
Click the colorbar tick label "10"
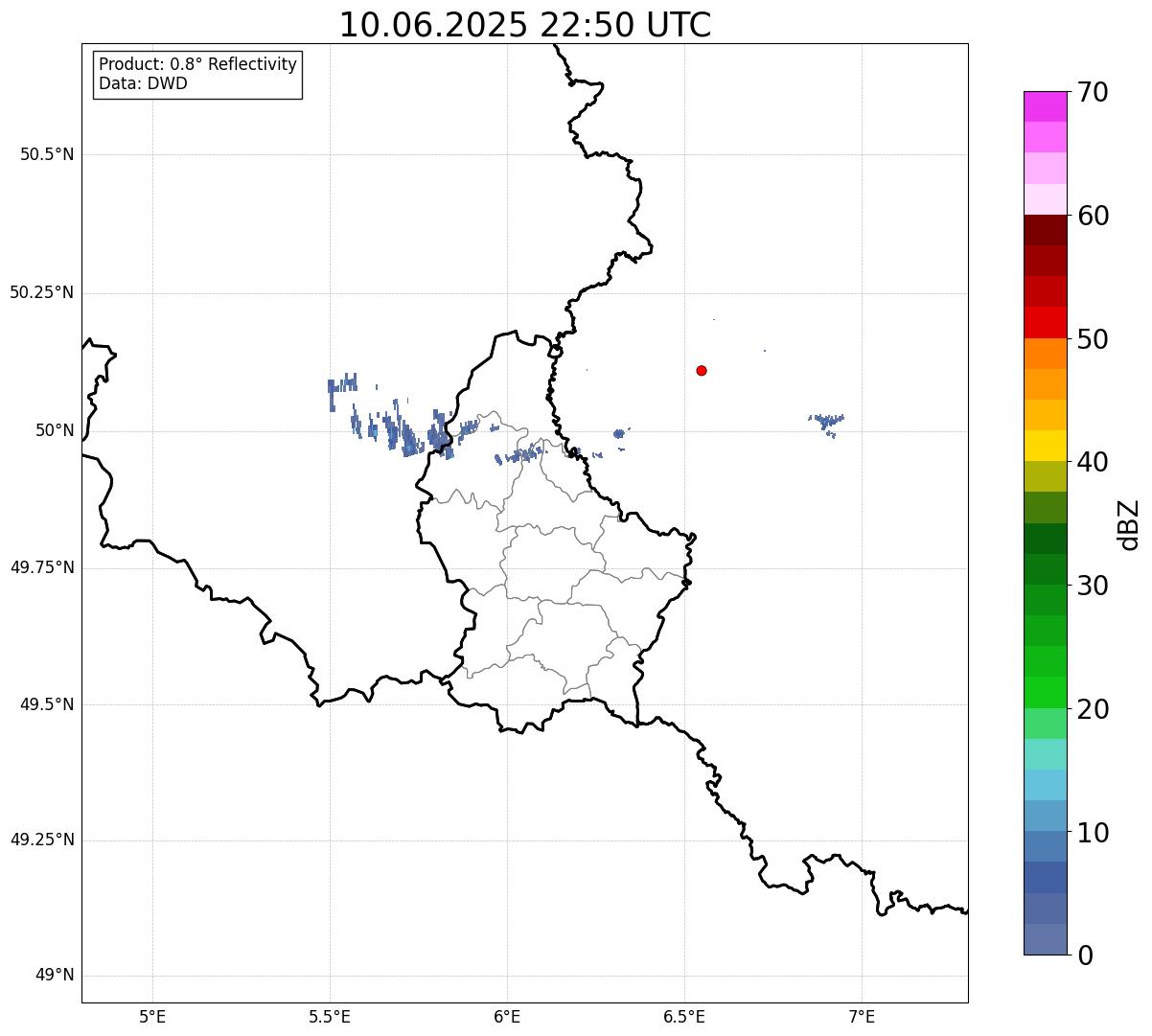point(1094,833)
